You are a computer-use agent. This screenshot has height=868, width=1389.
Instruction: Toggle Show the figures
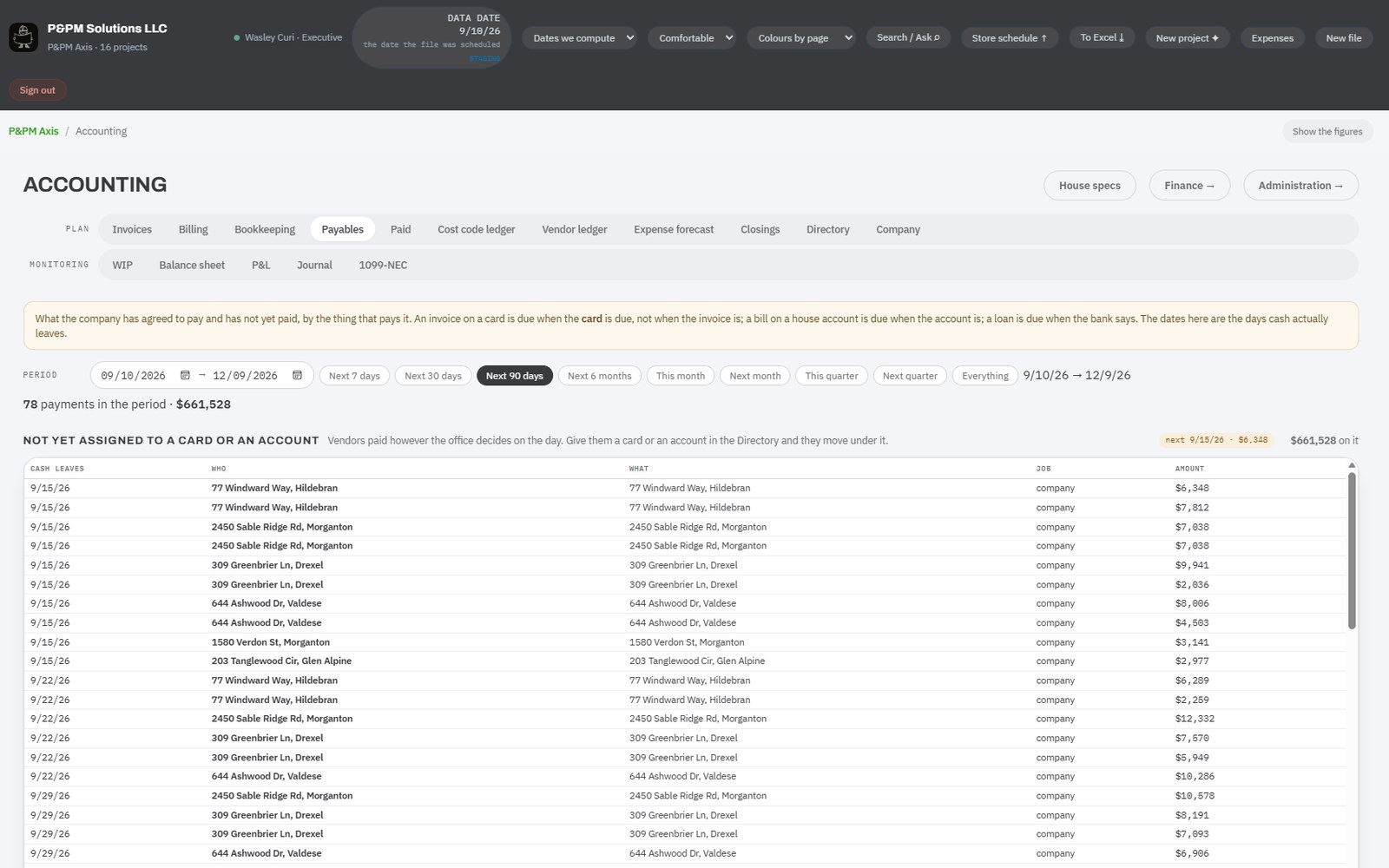(1326, 132)
